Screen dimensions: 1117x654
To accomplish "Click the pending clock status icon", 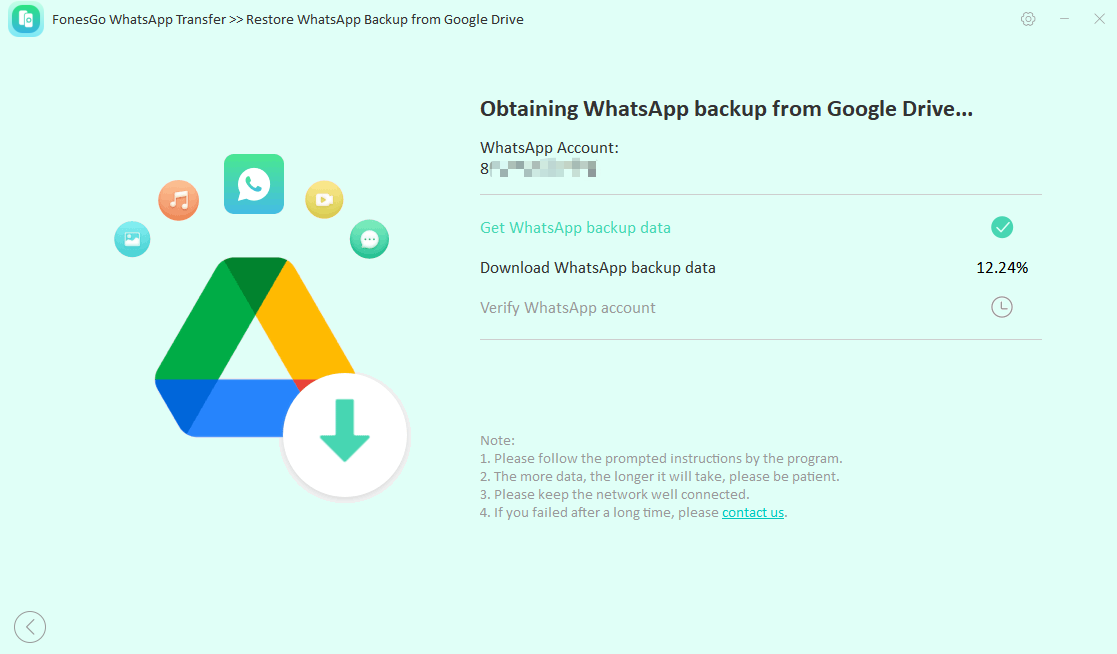I will point(1002,308).
